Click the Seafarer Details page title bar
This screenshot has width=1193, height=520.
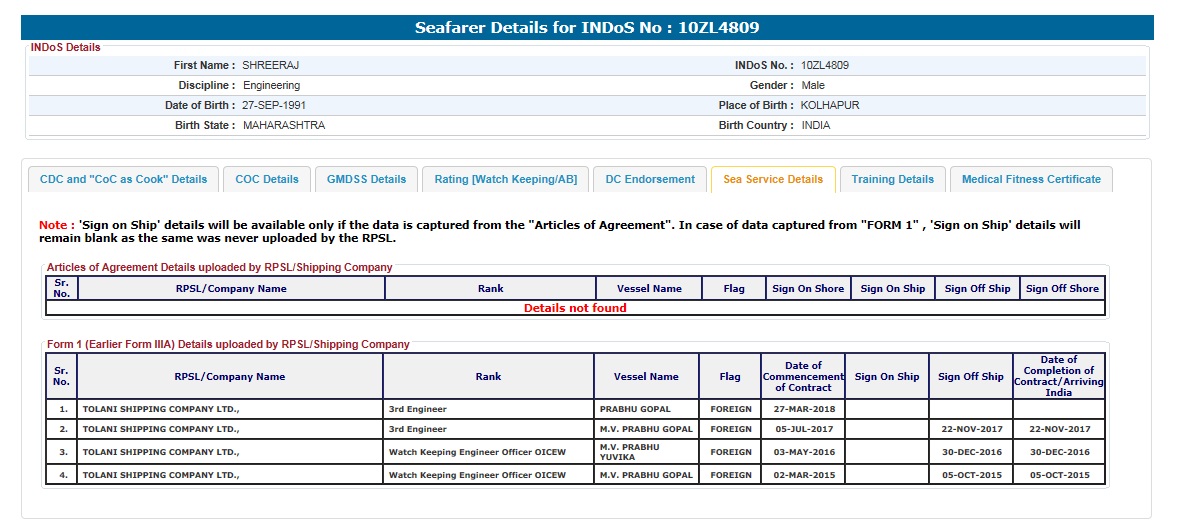click(587, 28)
